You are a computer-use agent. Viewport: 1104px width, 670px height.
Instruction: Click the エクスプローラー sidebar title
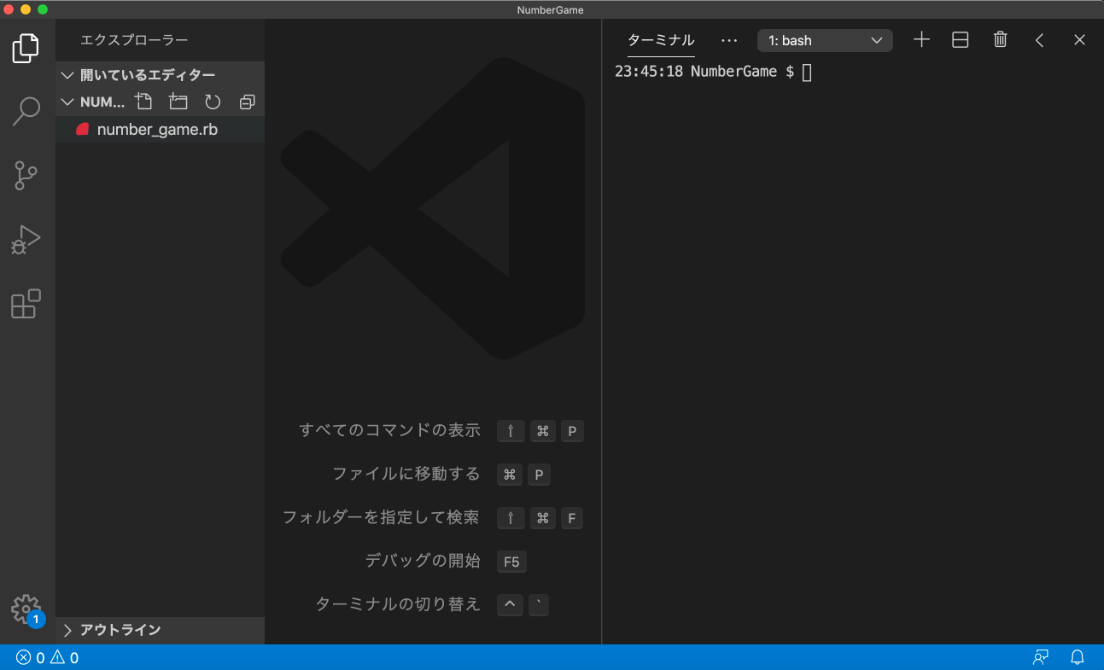[134, 40]
